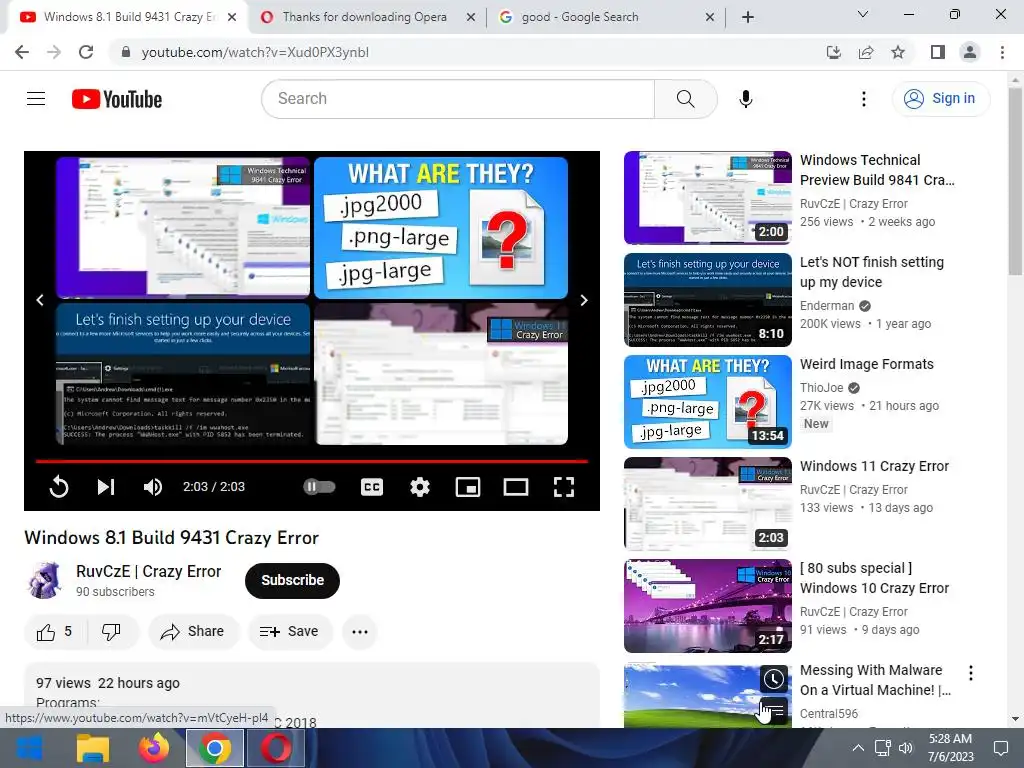1024x768 pixels.
Task: Open Chrome three-dot menu
Action: (x=1002, y=52)
